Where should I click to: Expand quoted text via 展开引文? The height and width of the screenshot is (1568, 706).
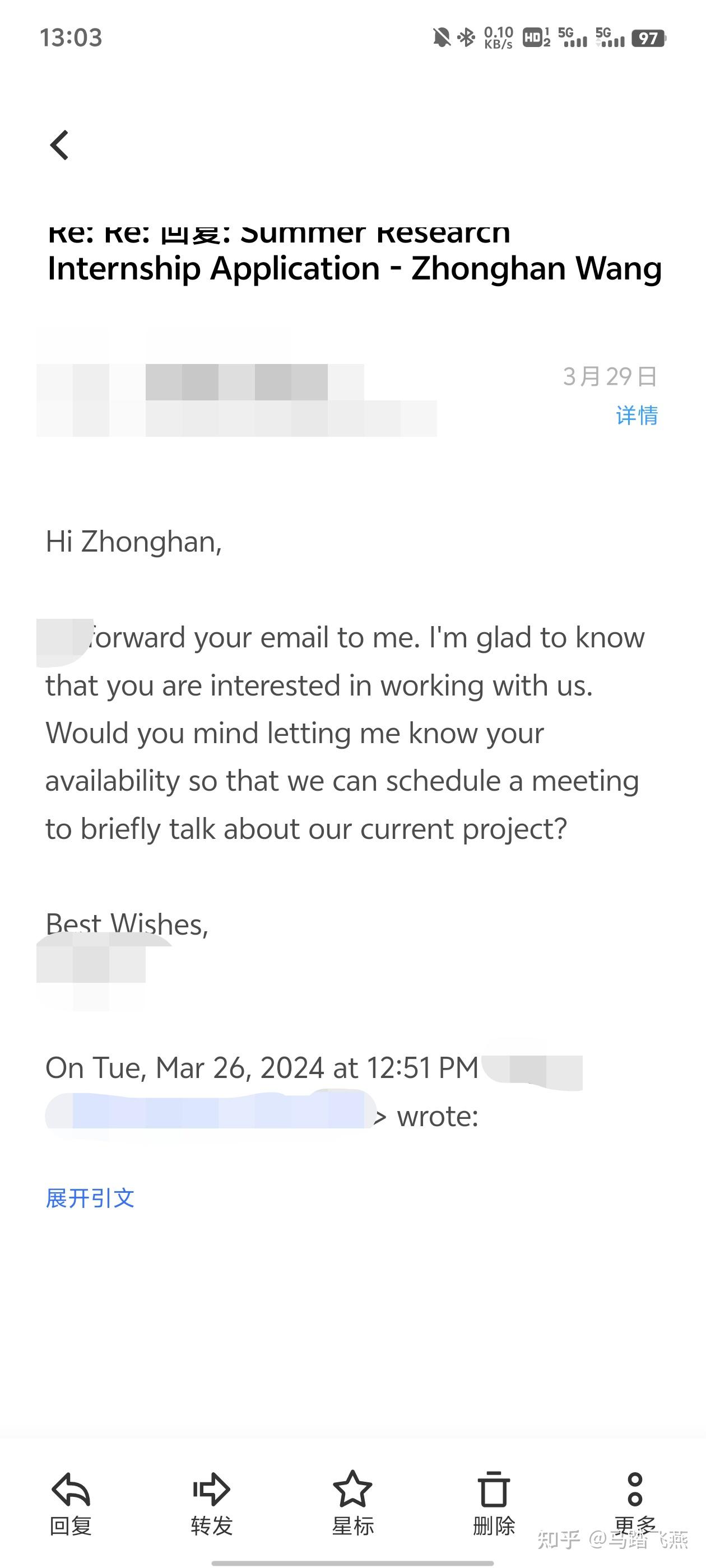(90, 1198)
